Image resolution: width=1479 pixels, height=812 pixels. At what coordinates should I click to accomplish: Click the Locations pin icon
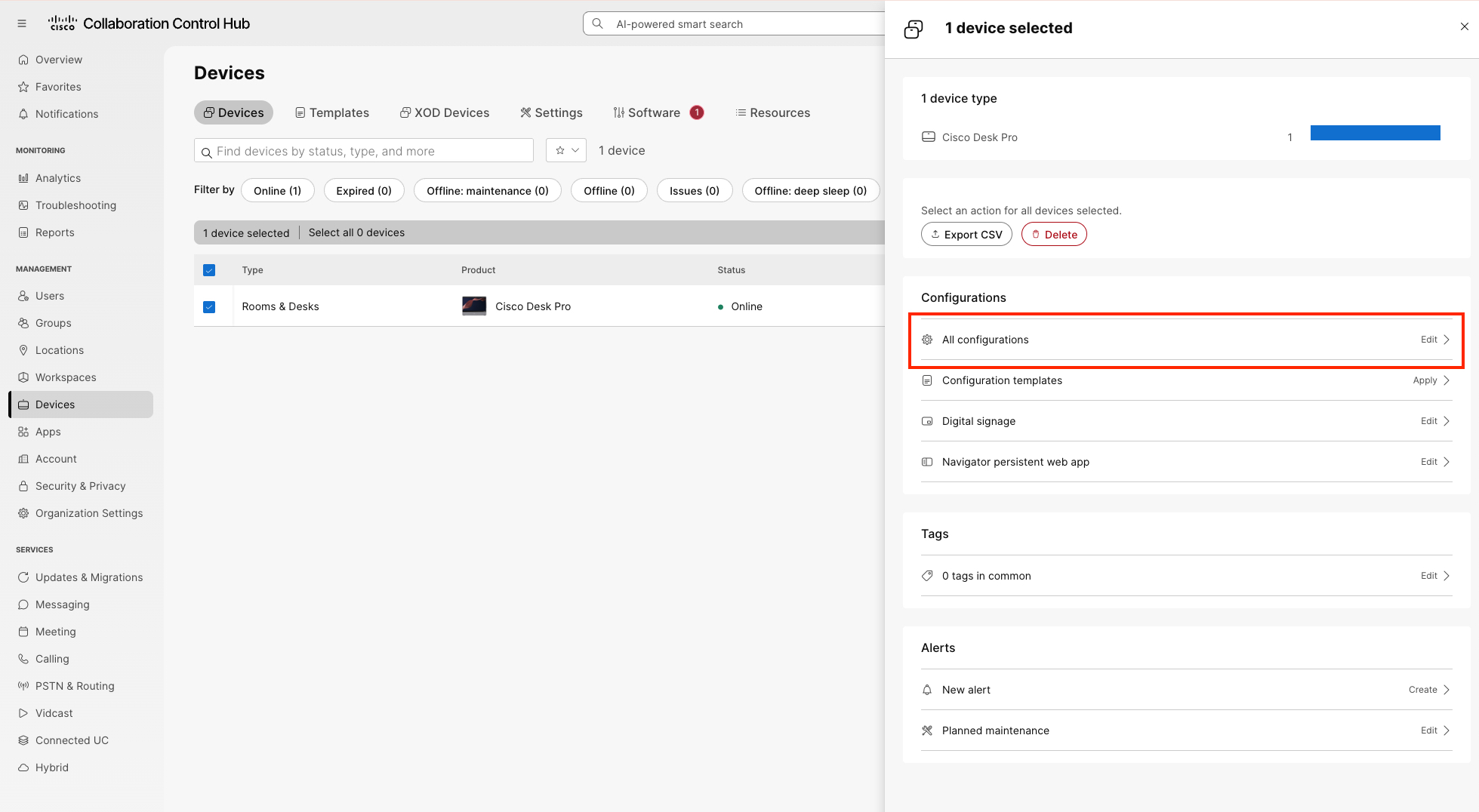tap(23, 350)
